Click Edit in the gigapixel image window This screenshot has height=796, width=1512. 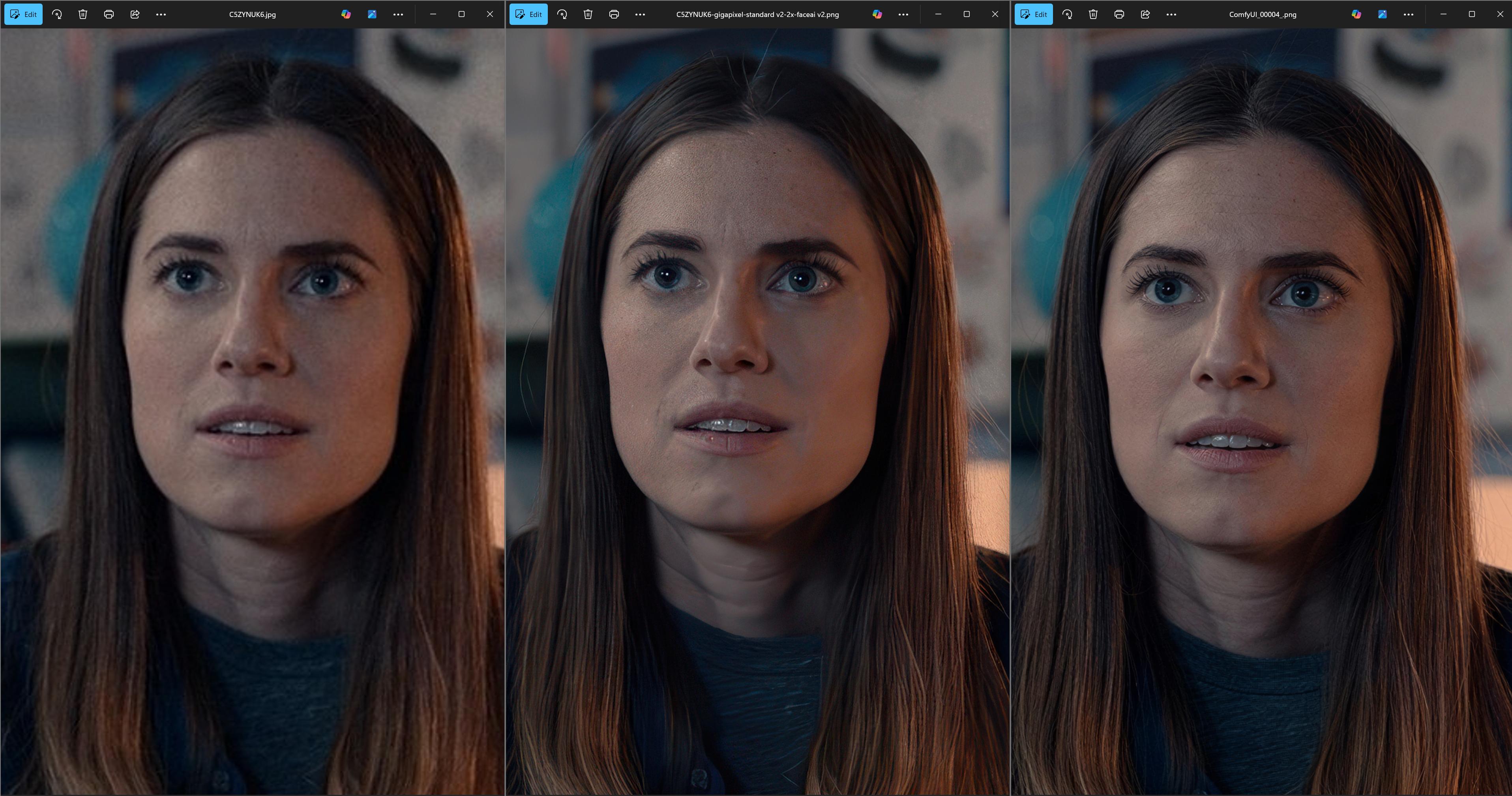click(x=528, y=14)
